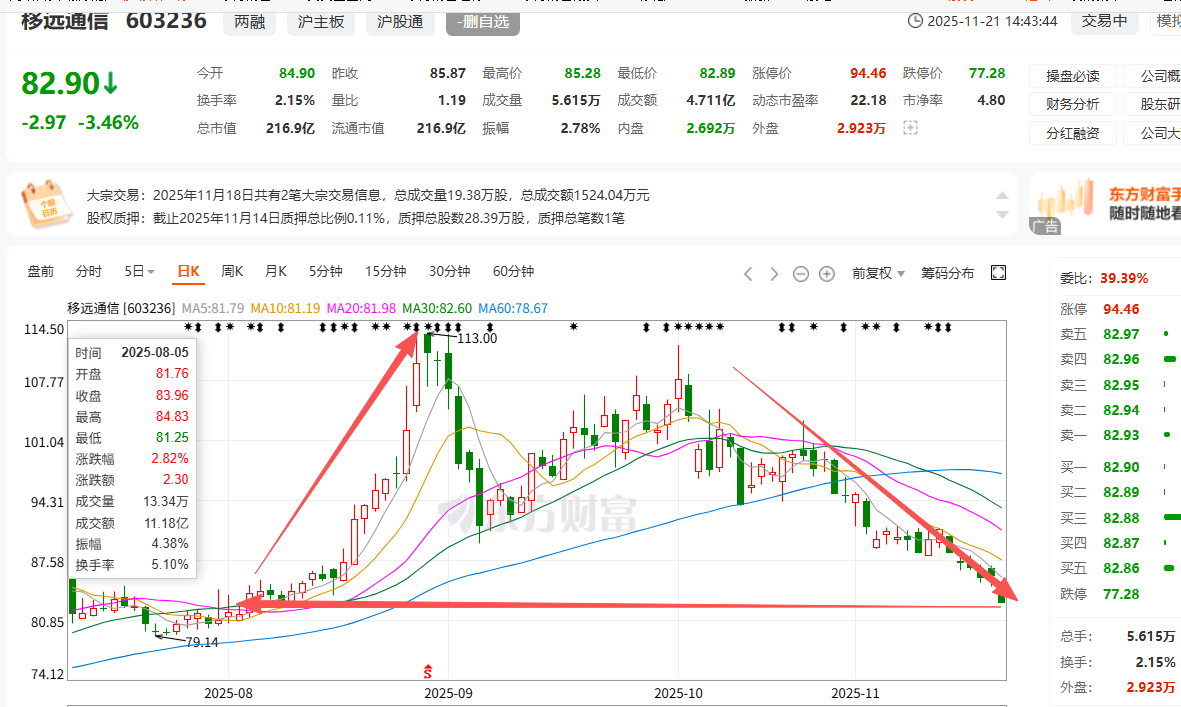Switch to 30分钟 chart
This screenshot has height=707, width=1181.
click(450, 271)
